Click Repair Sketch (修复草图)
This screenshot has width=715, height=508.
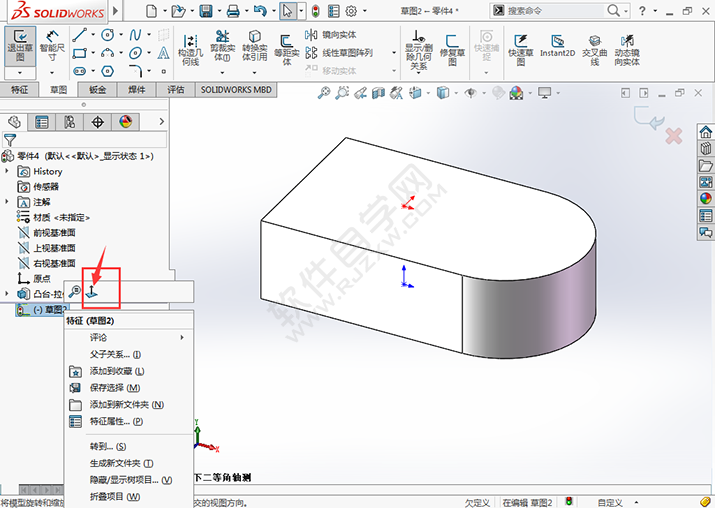click(452, 49)
